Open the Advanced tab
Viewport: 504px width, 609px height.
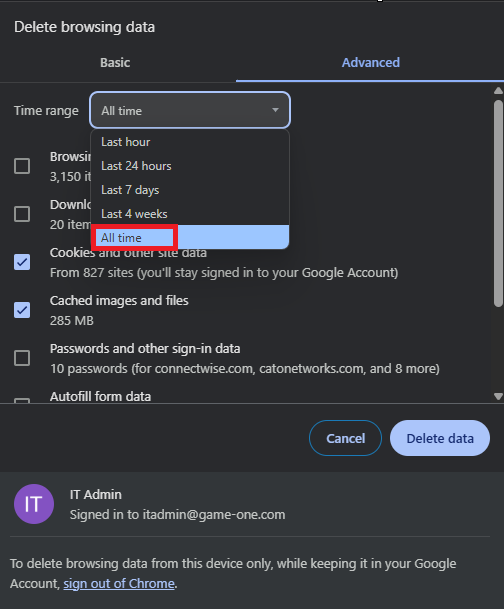tap(370, 63)
